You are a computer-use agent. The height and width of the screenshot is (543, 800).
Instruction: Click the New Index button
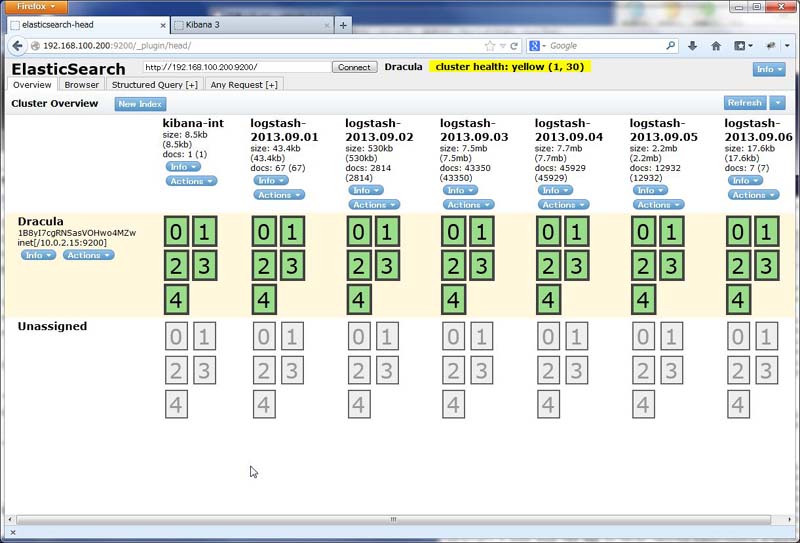tap(140, 104)
